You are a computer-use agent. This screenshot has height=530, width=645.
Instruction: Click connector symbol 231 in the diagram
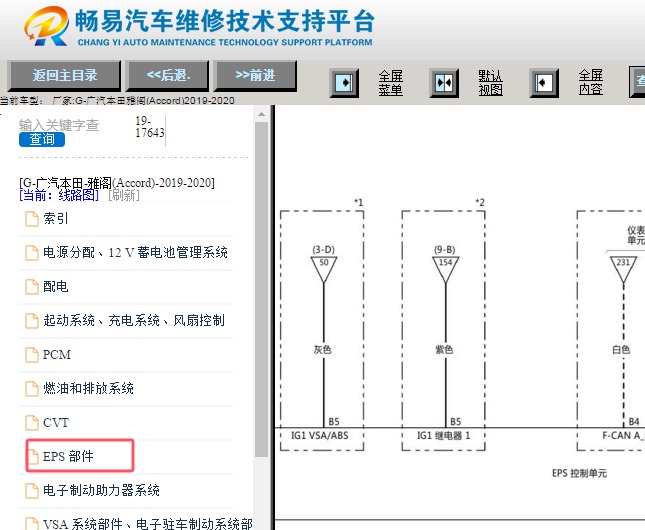click(623, 269)
